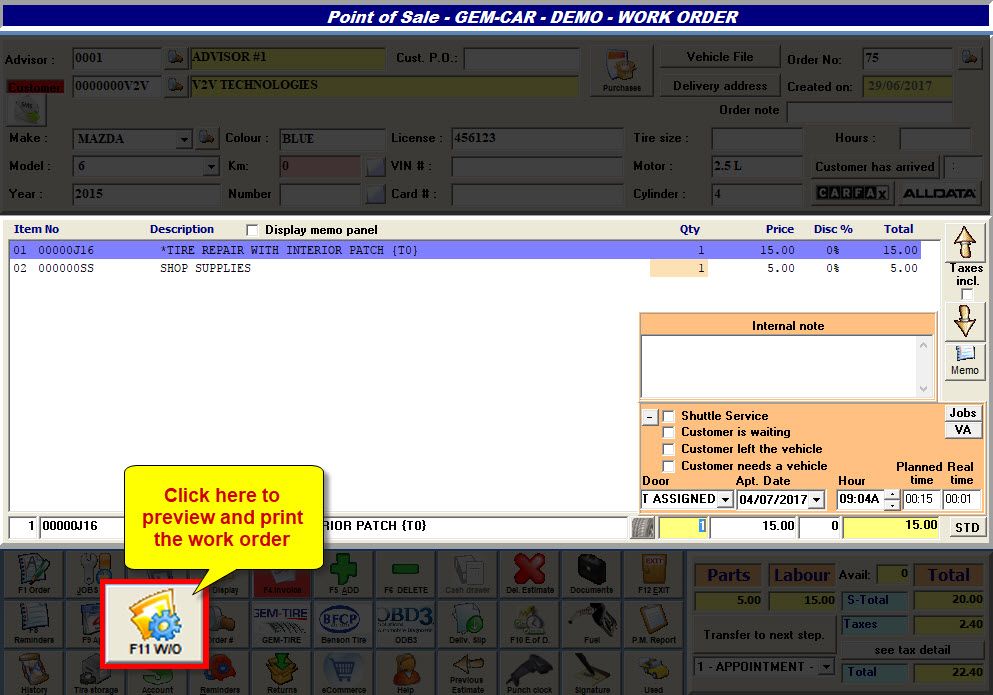The width and height of the screenshot is (993, 695).
Task: Click the lookup icon beside Make
Action: (x=206, y=137)
